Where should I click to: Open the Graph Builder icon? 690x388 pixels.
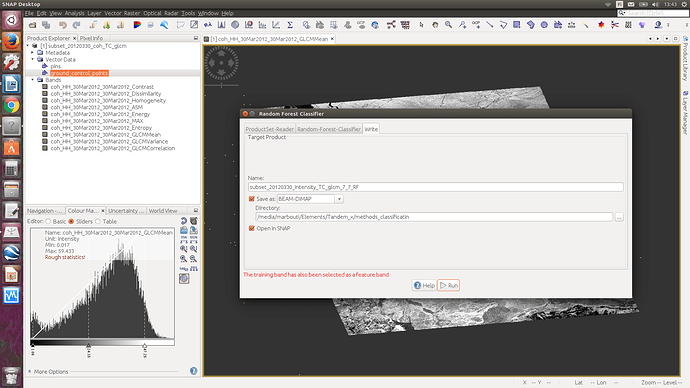pos(391,25)
